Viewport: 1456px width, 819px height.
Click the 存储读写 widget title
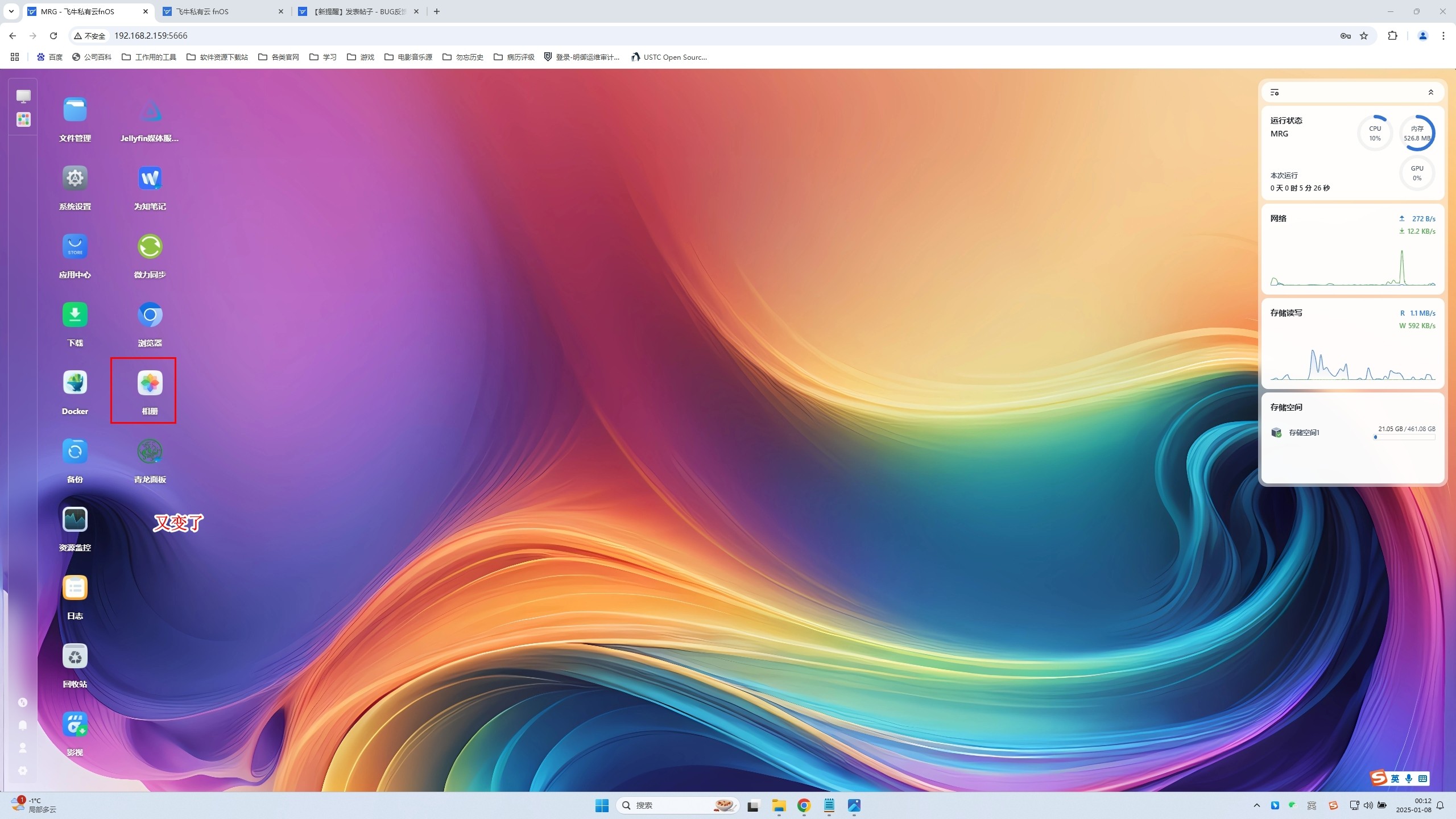pyautogui.click(x=1286, y=313)
